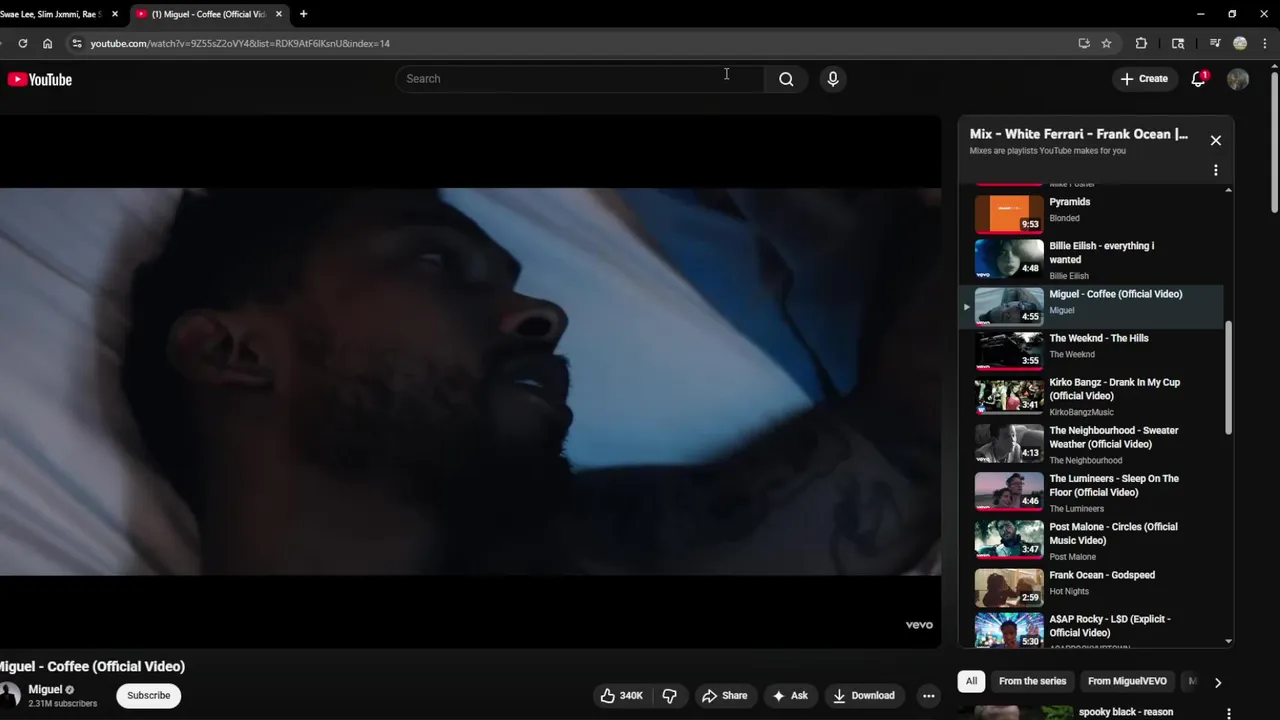
Task: Select the From the series chip
Action: point(1032,681)
